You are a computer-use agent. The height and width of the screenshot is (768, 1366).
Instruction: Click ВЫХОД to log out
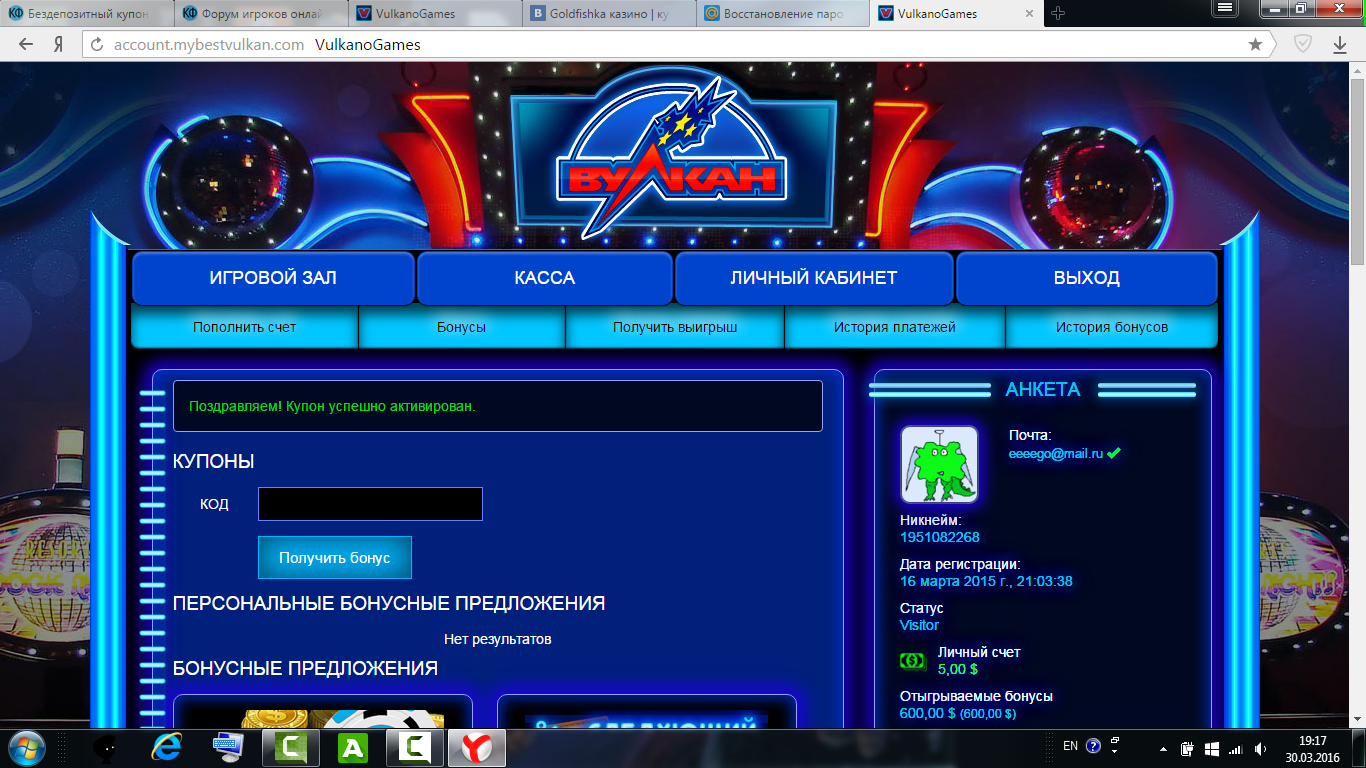(x=1087, y=278)
